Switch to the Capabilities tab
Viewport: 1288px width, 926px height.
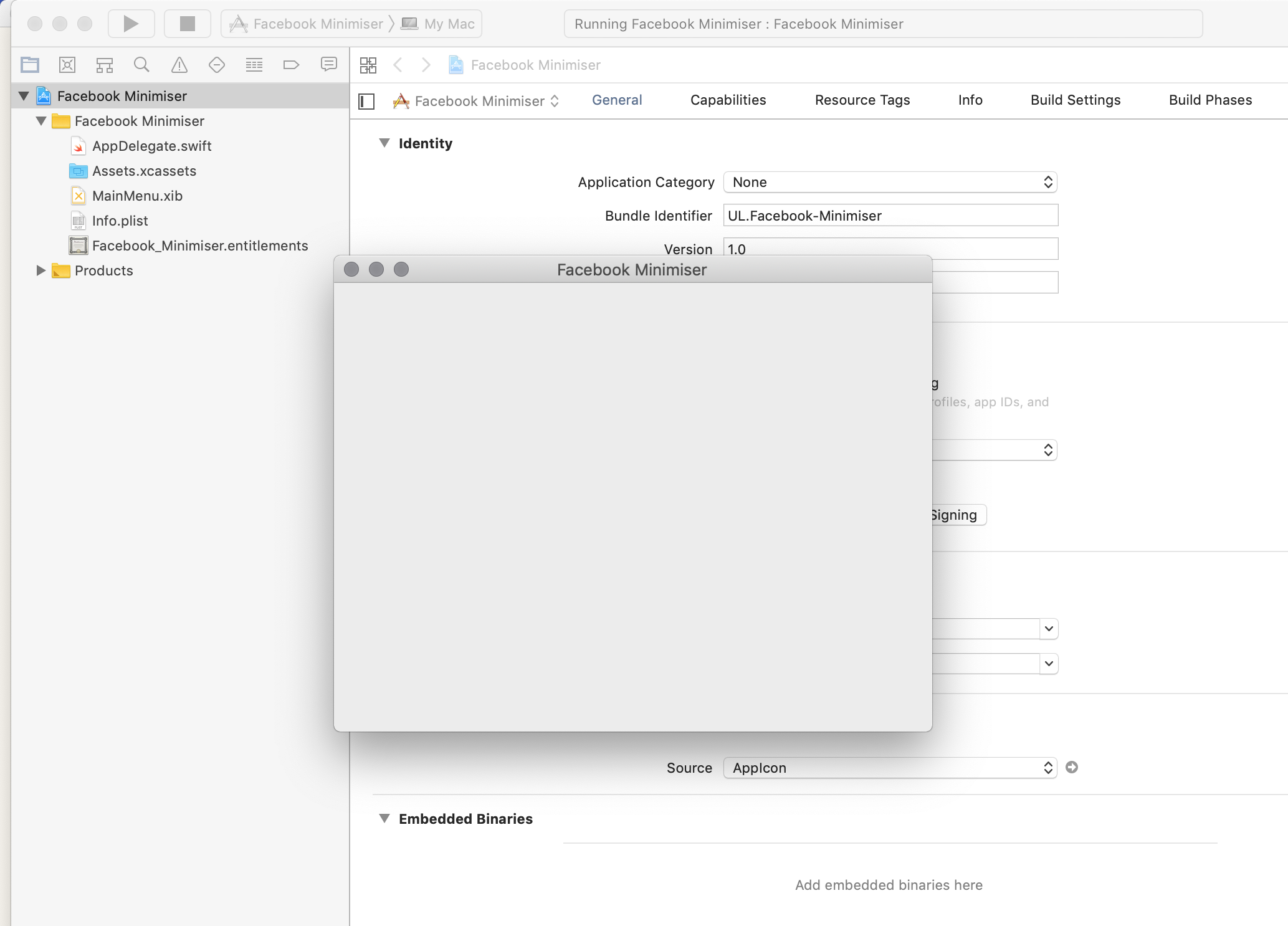click(x=728, y=98)
